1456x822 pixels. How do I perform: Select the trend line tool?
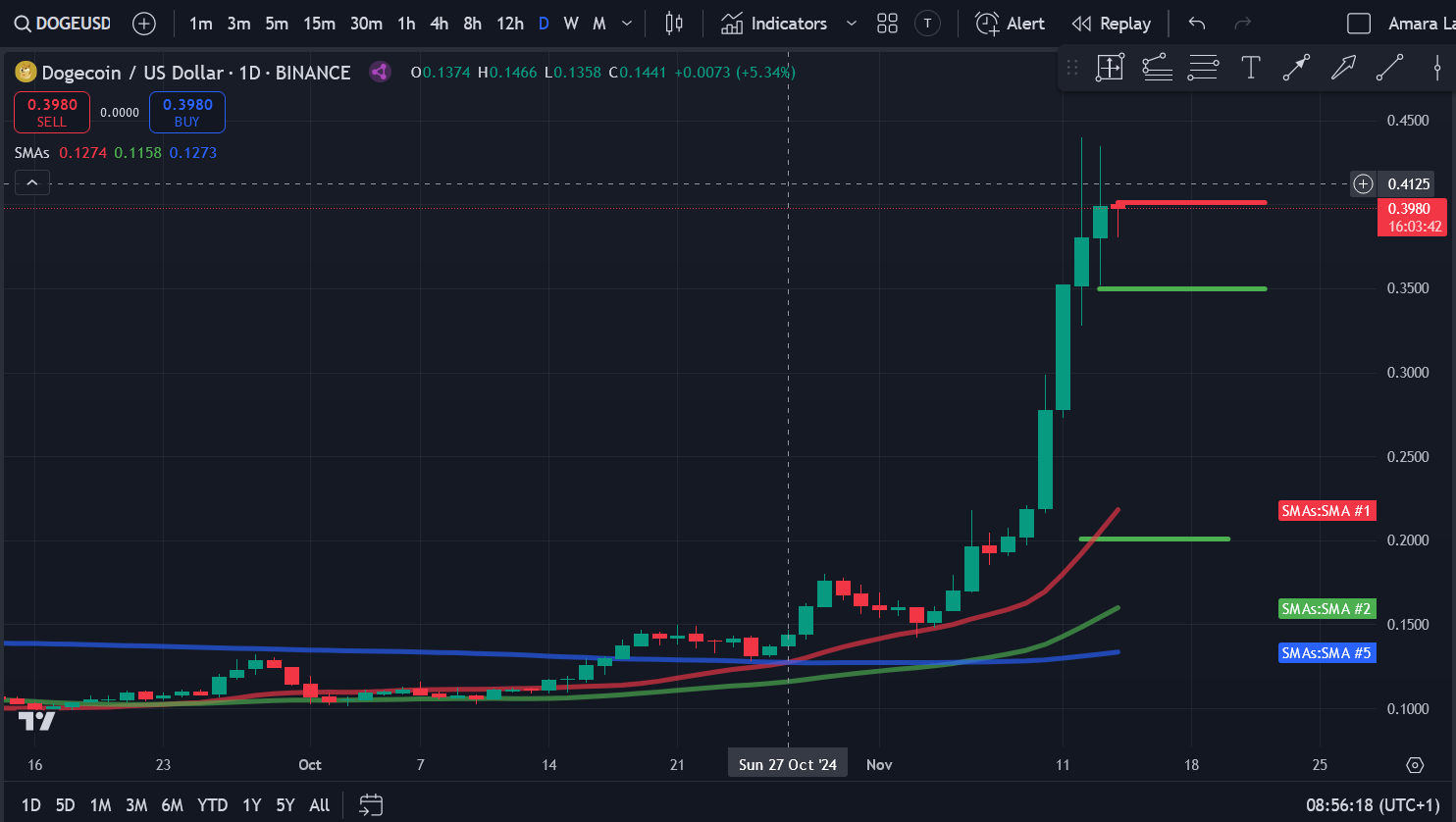(1389, 68)
